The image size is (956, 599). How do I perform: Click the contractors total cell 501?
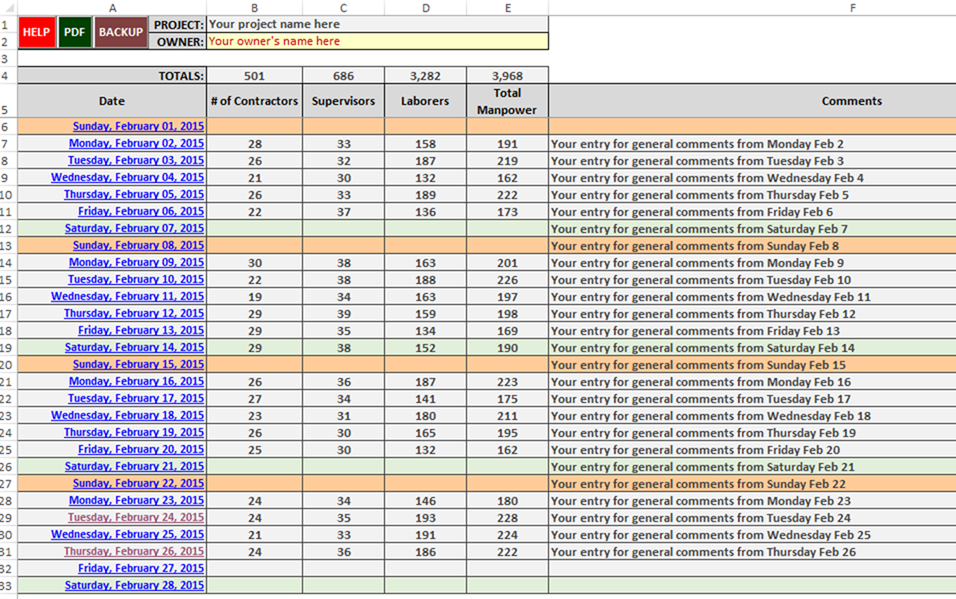254,76
